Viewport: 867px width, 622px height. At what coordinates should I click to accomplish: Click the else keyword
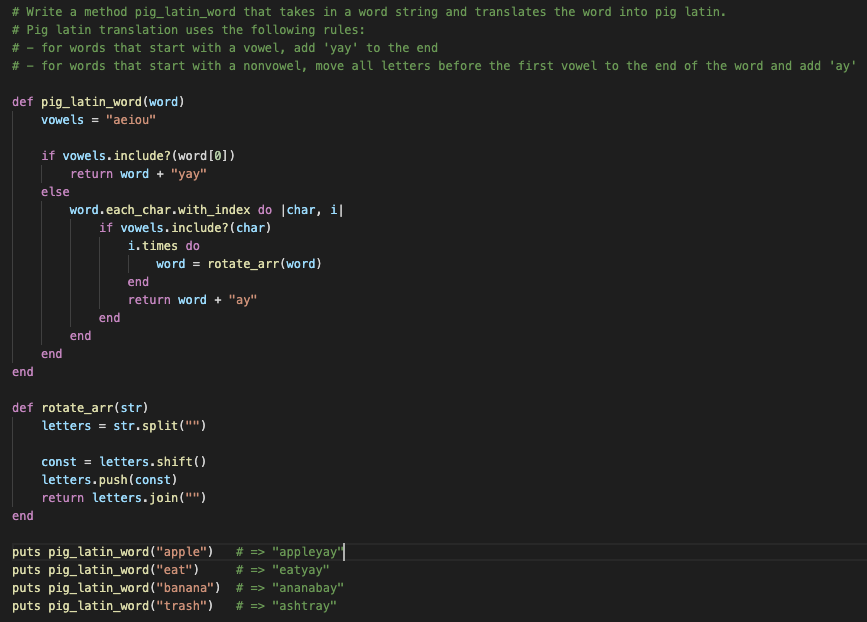tap(55, 192)
